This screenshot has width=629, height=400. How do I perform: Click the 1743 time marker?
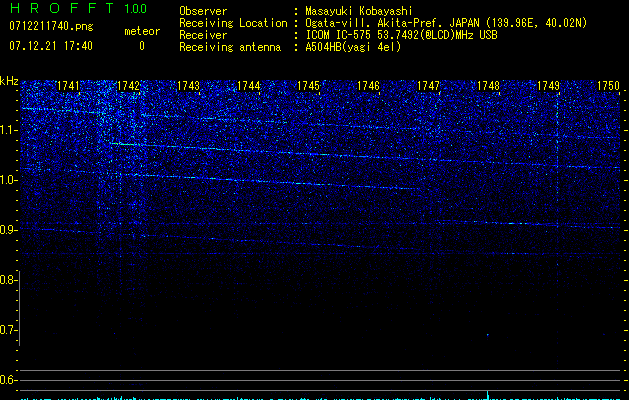[x=188, y=85]
